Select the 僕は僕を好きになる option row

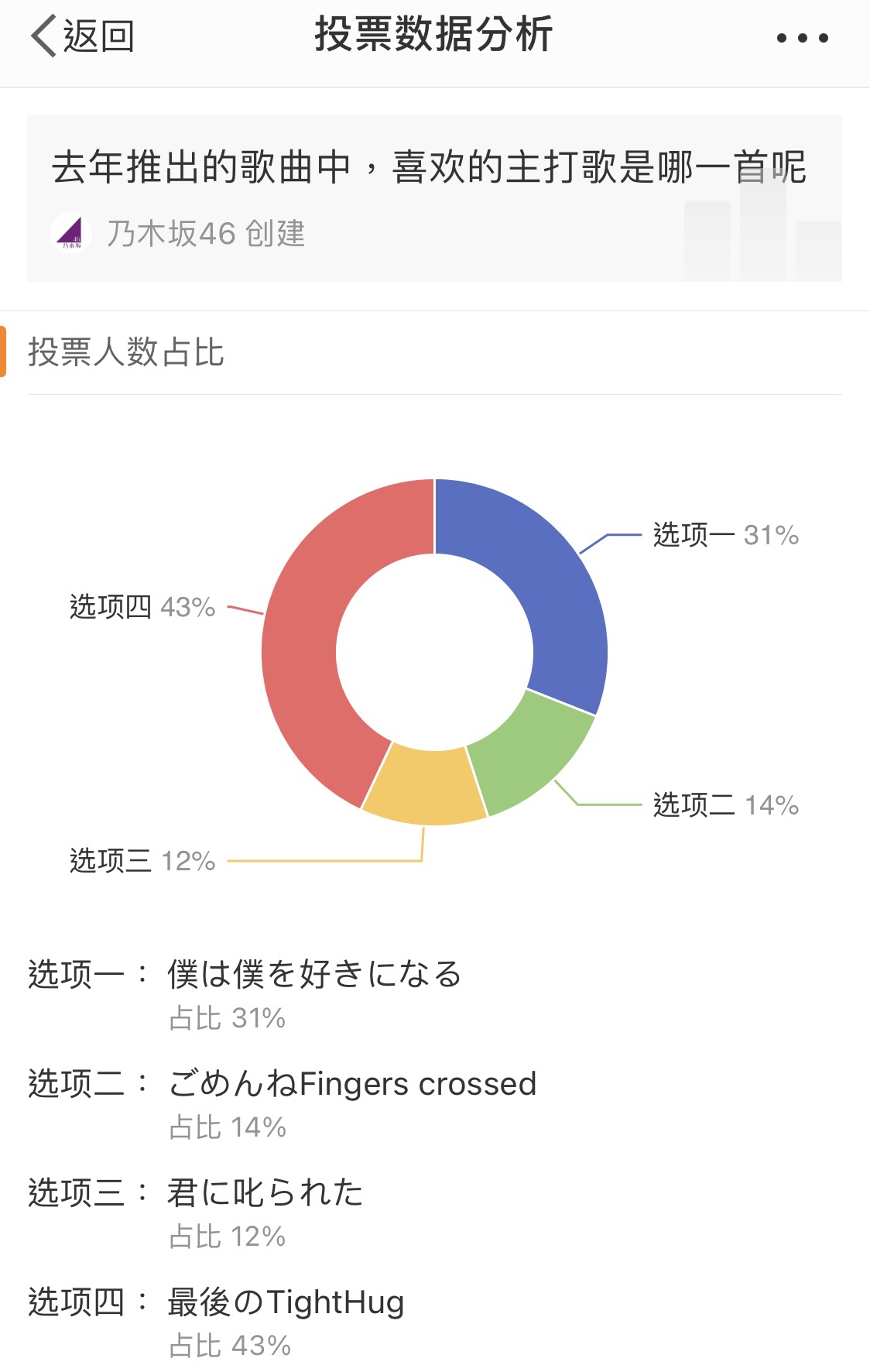click(x=434, y=995)
